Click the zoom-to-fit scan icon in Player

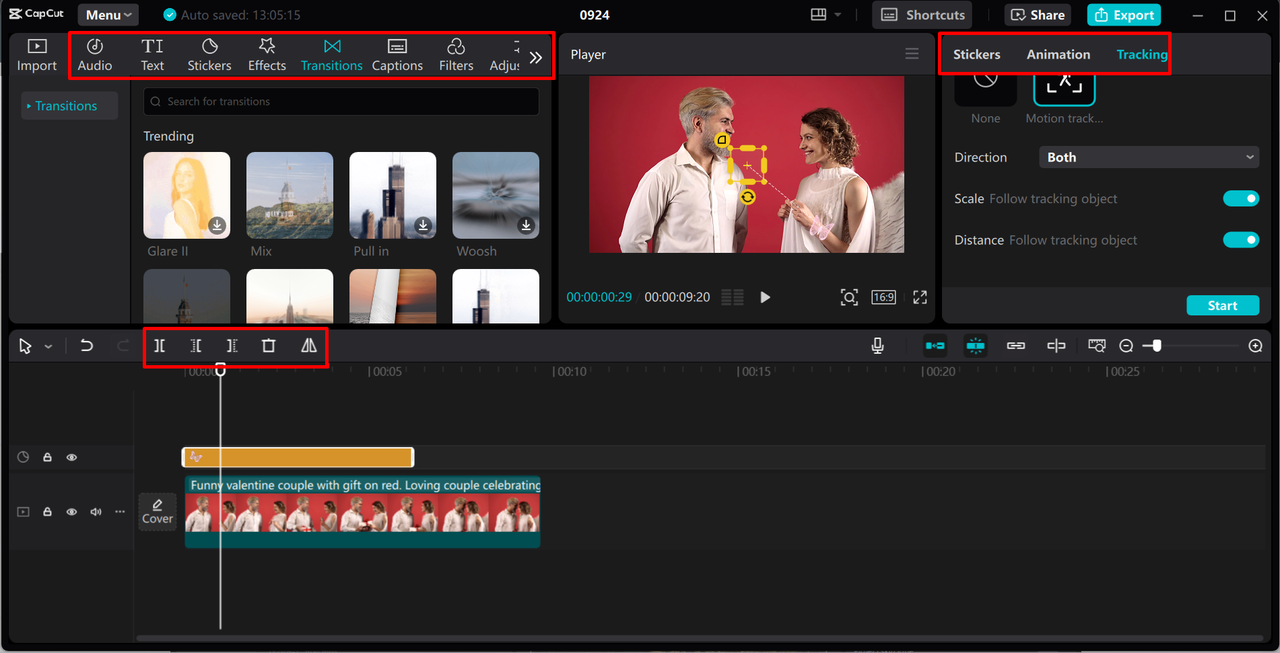coord(848,297)
